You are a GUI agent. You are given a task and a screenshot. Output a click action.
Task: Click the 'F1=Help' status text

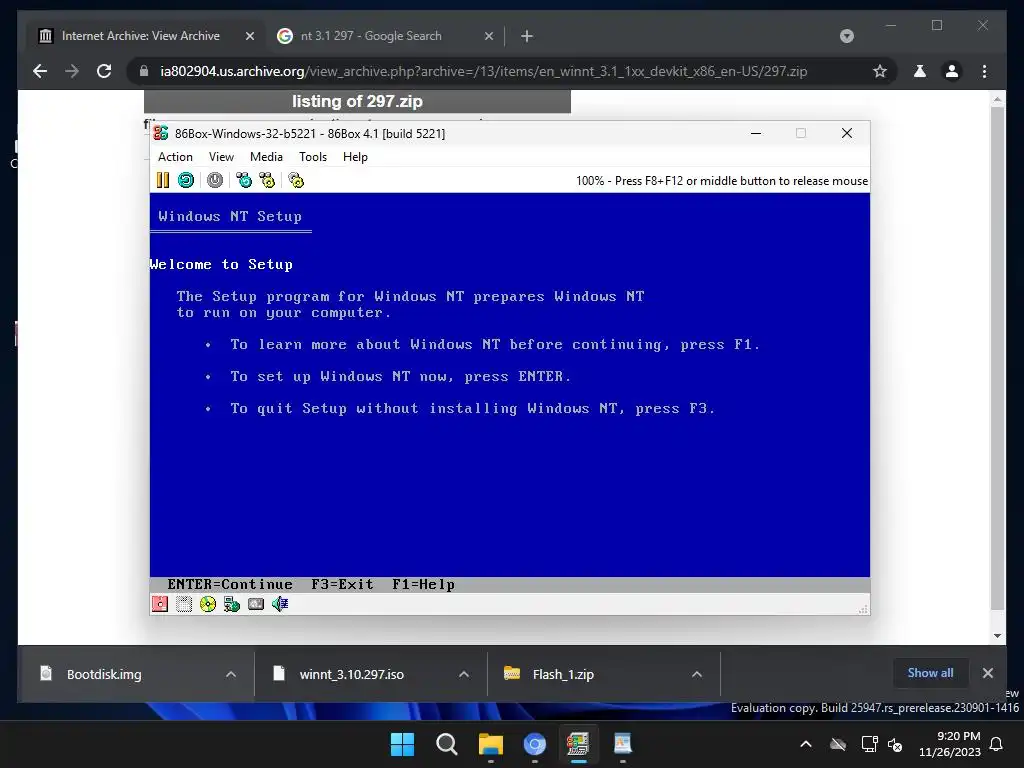coord(423,584)
